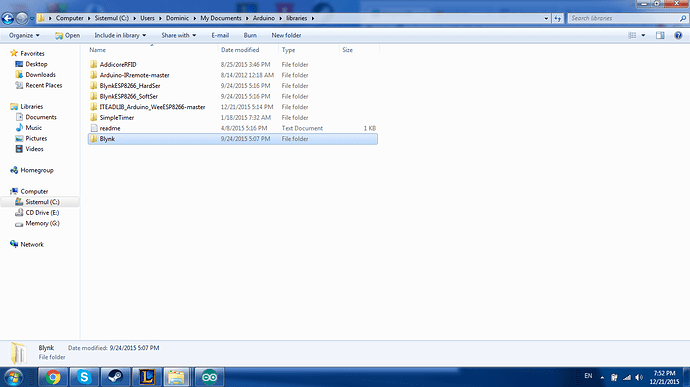Viewport: 690px width, 387px height.
Task: Click the E-mail toolbar button
Action: pyautogui.click(x=220, y=35)
